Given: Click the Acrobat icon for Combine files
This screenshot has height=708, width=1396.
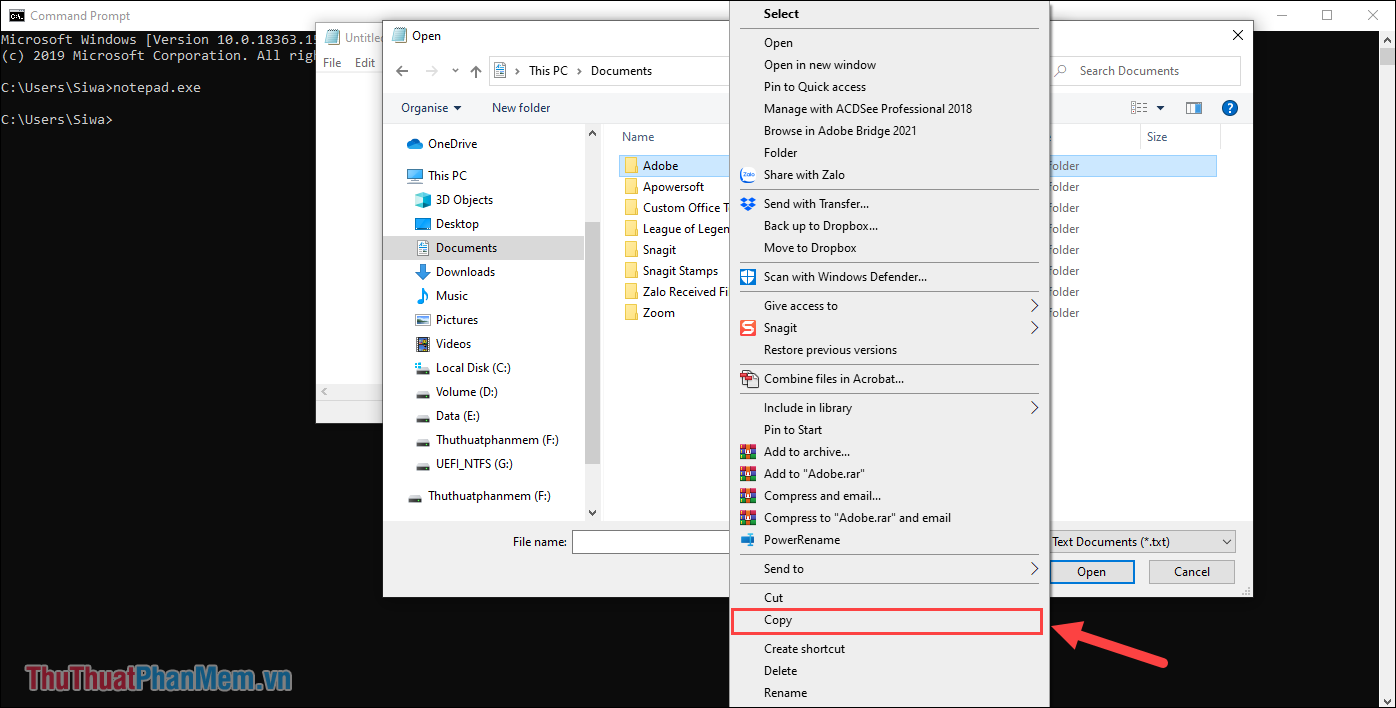Looking at the screenshot, I should [x=747, y=379].
